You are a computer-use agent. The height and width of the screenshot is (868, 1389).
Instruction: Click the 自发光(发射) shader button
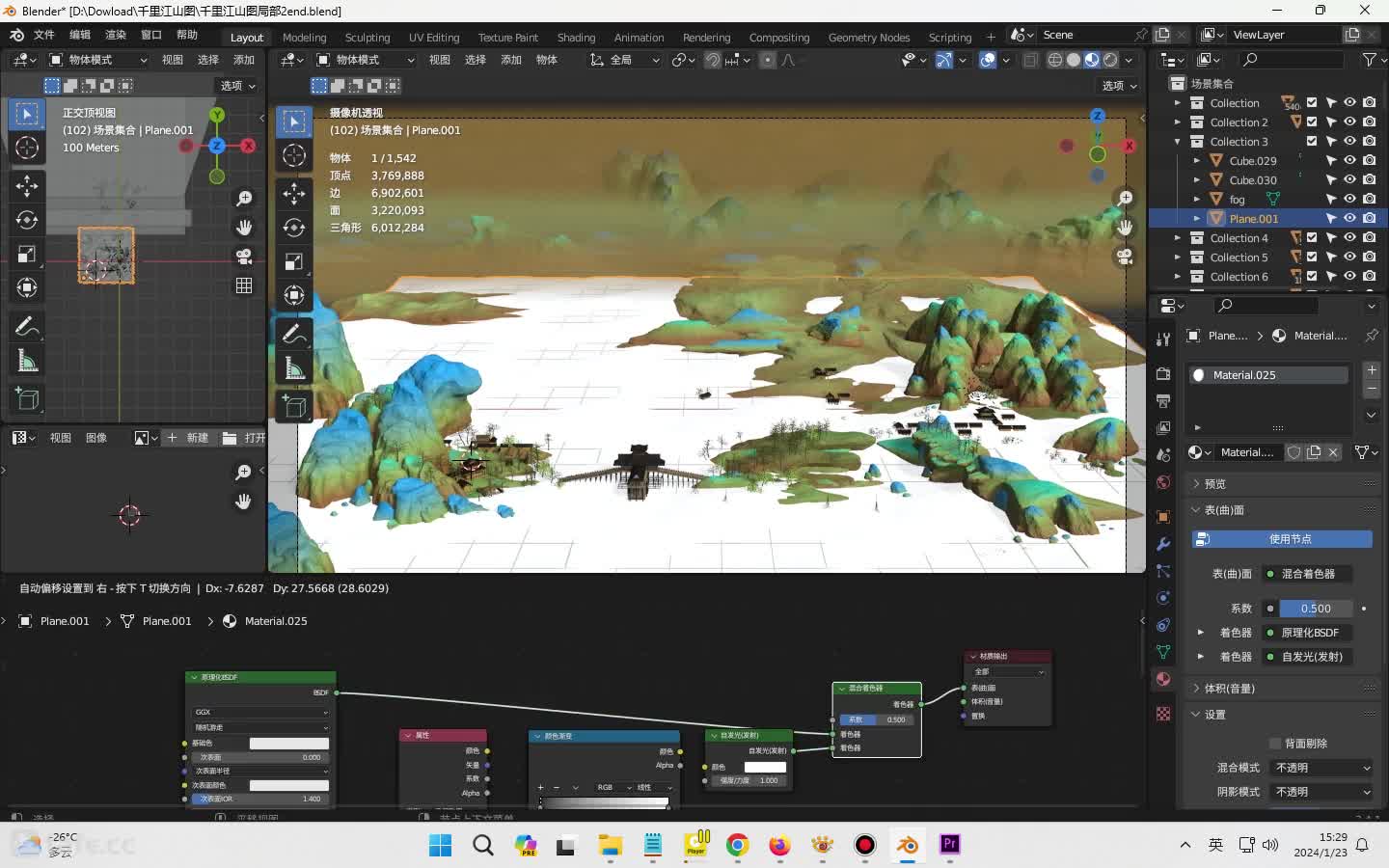(x=1308, y=657)
